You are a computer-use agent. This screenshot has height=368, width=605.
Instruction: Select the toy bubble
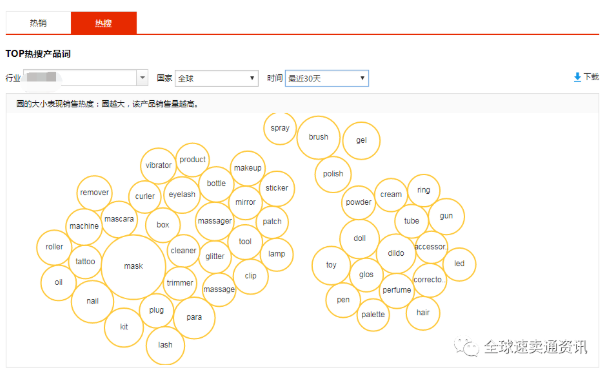pyautogui.click(x=331, y=265)
